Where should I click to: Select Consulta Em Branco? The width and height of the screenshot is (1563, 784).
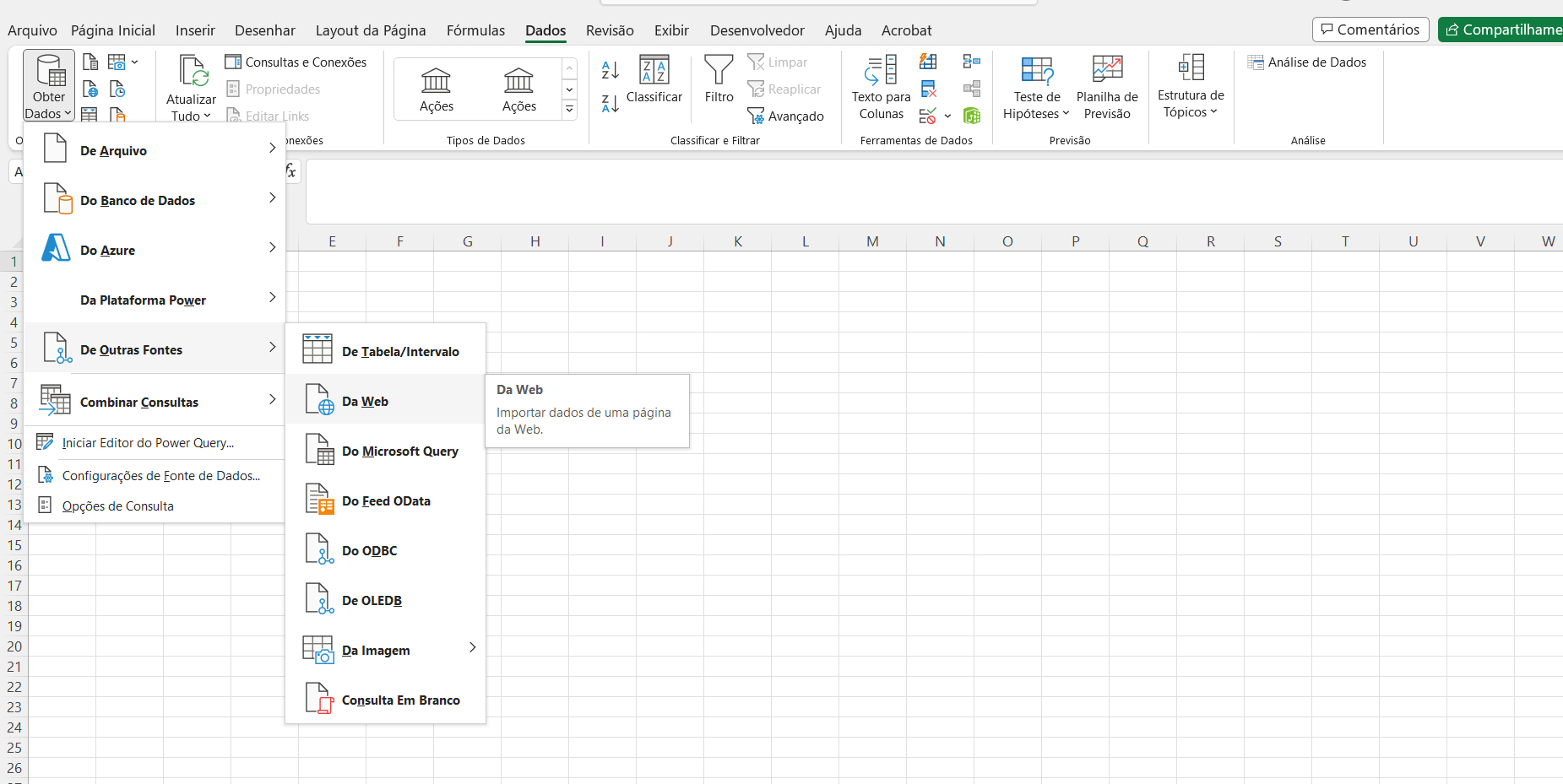(x=386, y=700)
